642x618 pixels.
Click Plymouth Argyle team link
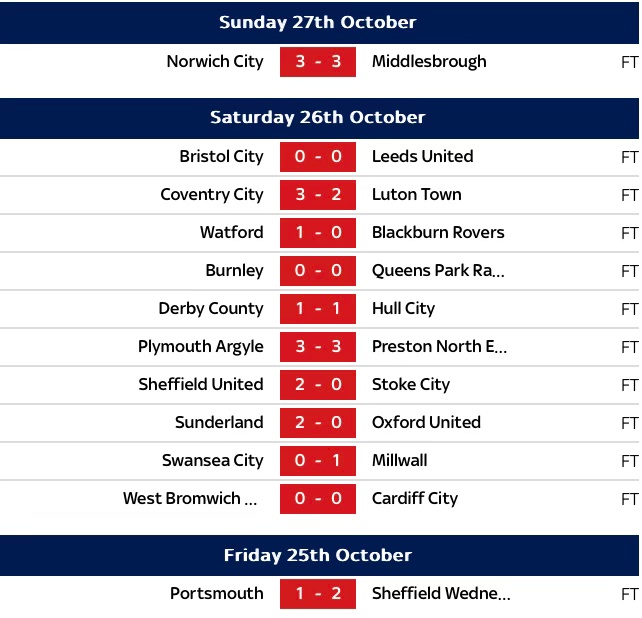pyautogui.click(x=201, y=347)
